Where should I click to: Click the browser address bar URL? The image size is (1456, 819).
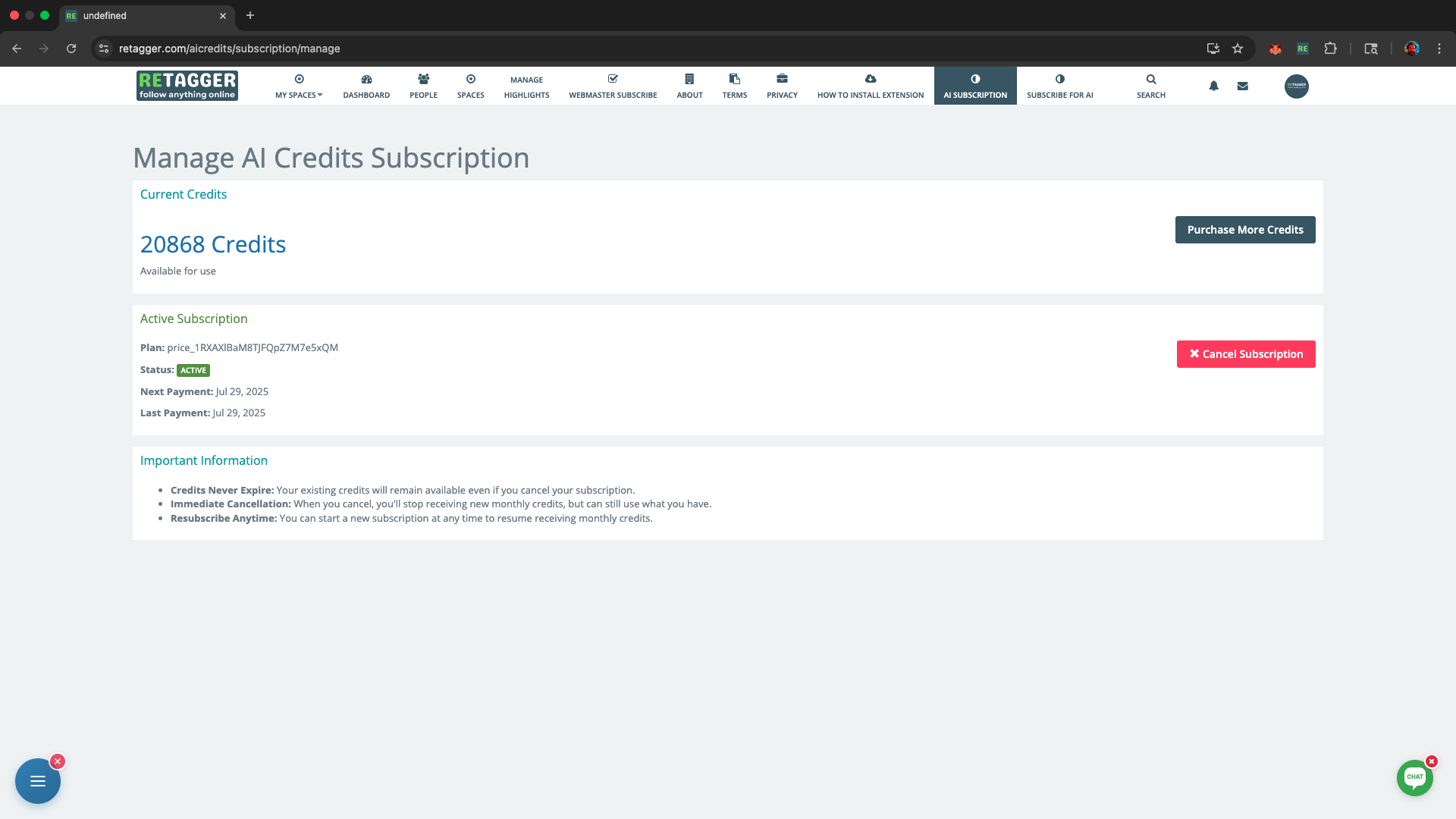tap(229, 49)
